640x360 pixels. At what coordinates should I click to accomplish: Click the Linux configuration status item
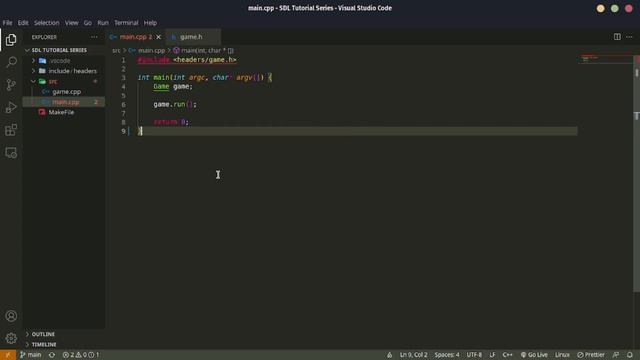(x=562, y=355)
